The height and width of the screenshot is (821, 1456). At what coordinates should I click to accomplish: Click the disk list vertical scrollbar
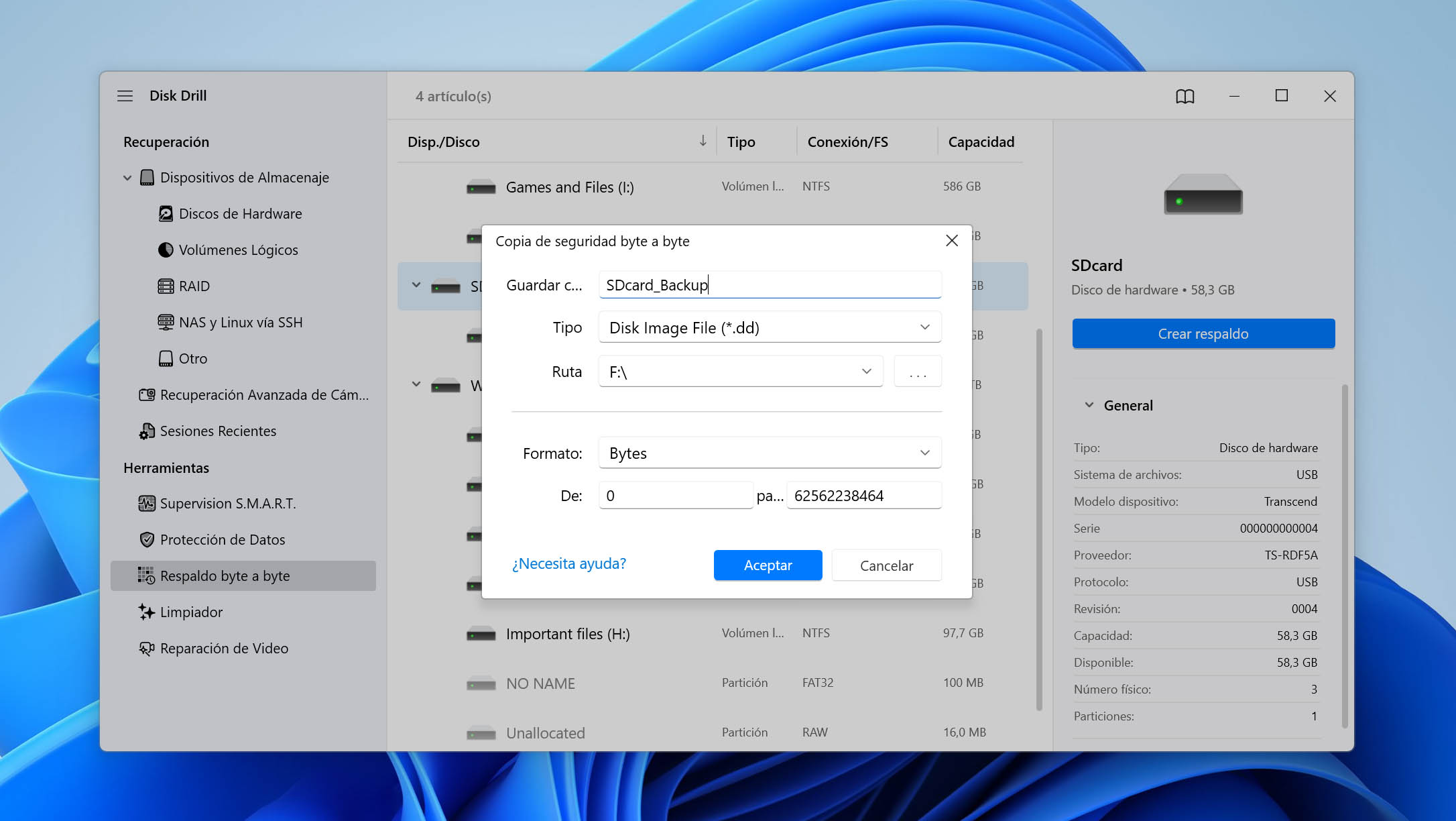click(x=1039, y=520)
